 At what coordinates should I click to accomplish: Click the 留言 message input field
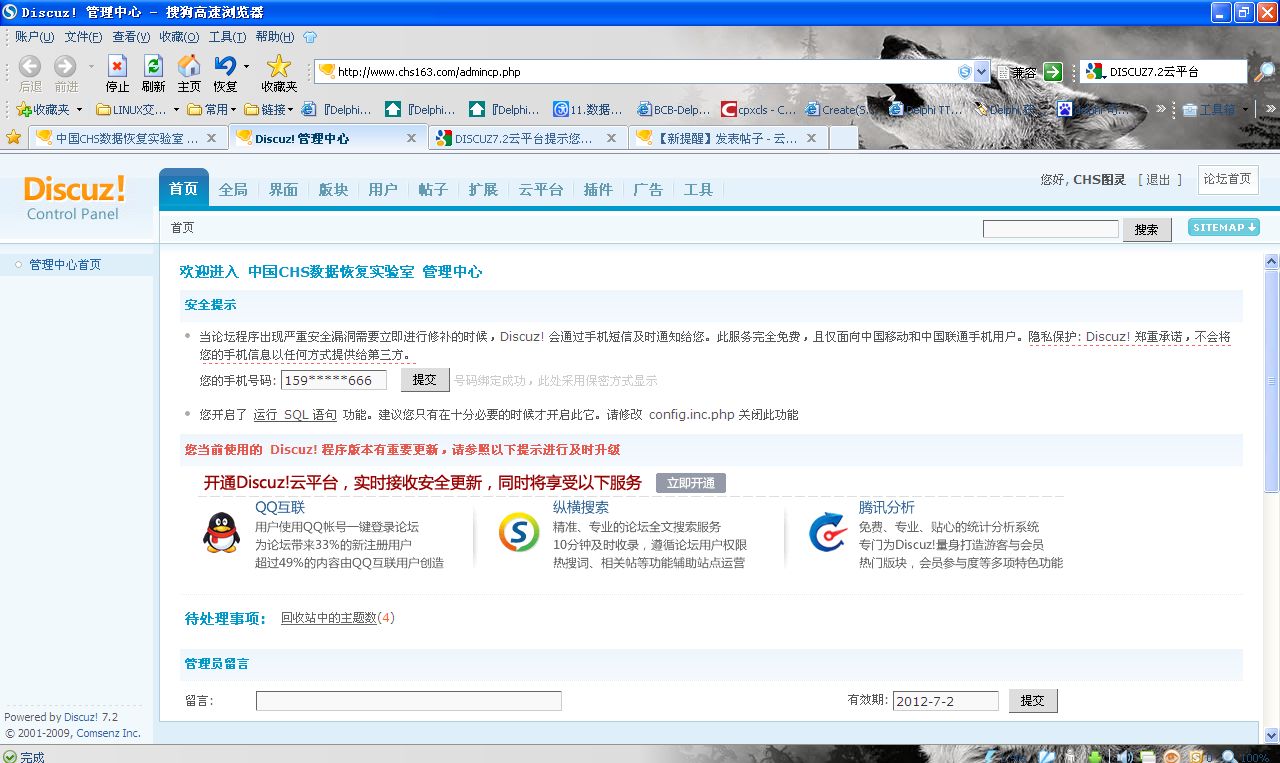409,701
